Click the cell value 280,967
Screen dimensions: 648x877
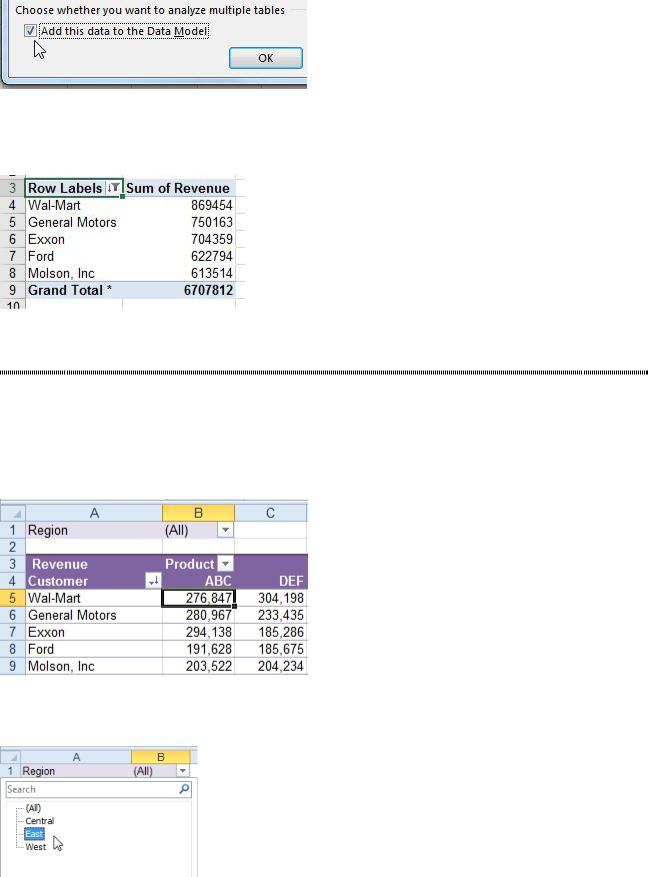coord(209,615)
